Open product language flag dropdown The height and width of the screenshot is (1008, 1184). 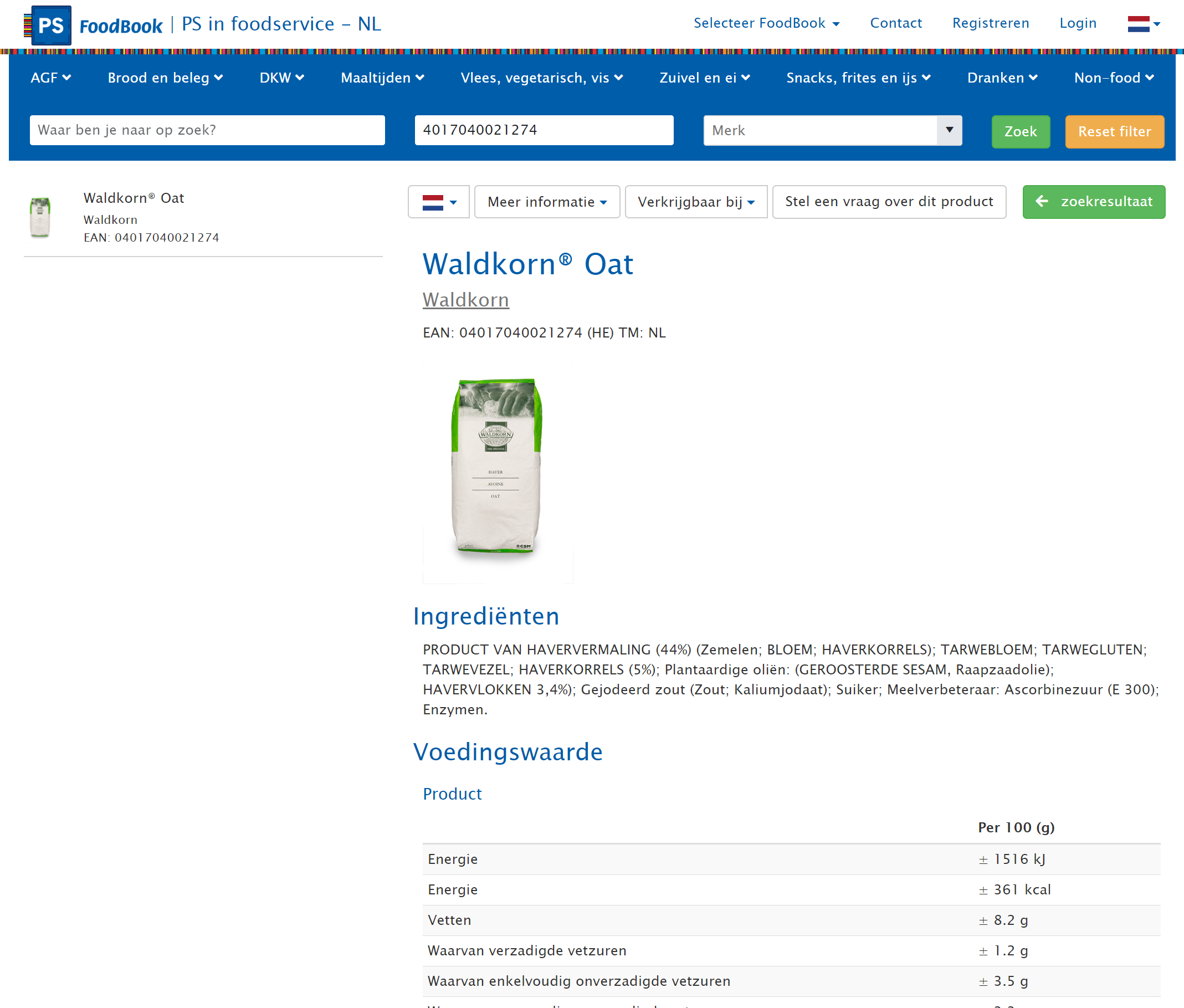[438, 202]
